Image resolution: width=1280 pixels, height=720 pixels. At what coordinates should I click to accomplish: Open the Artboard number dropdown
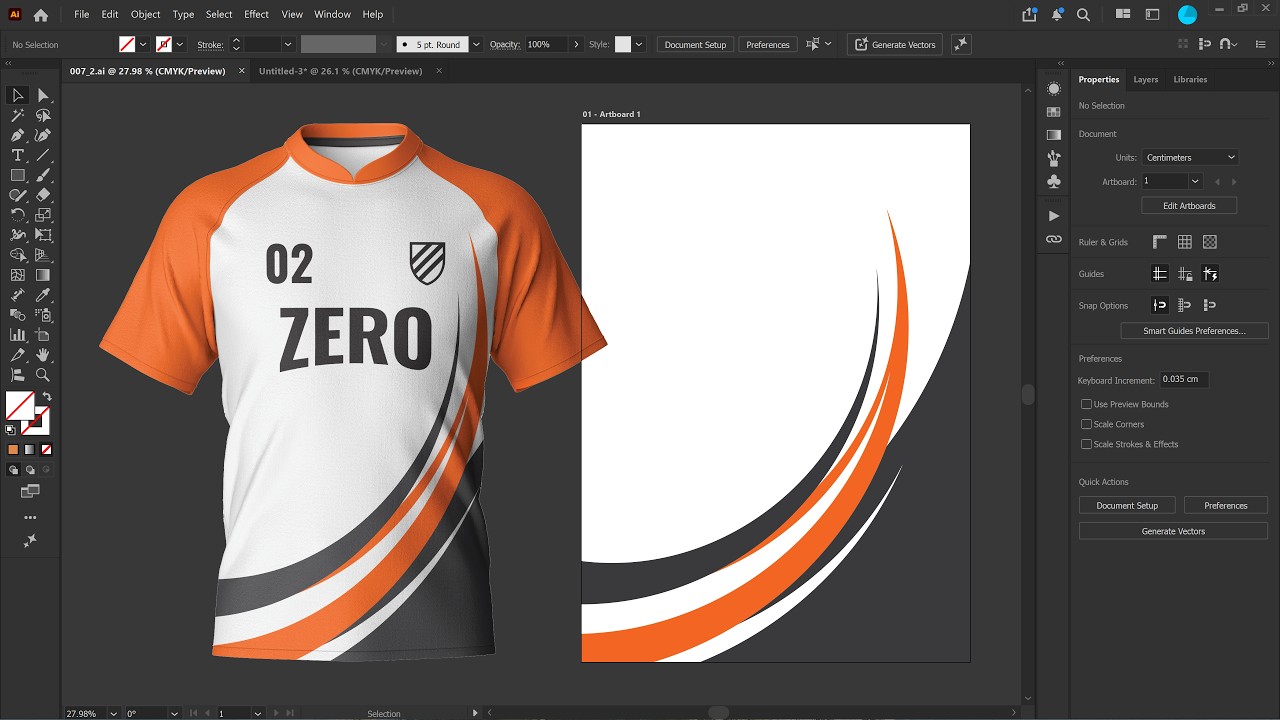[x=1194, y=181]
